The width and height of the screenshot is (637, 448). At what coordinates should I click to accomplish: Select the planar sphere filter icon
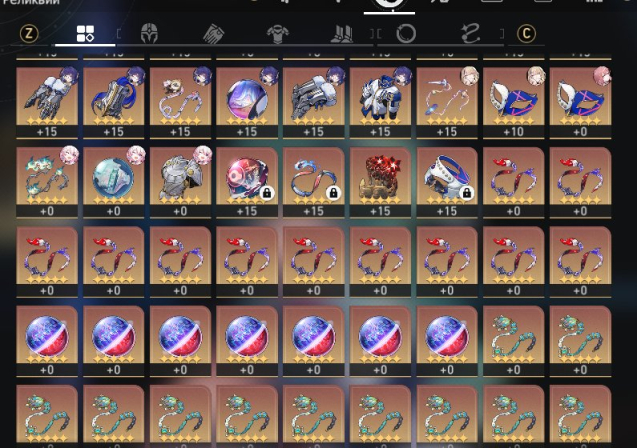405,33
